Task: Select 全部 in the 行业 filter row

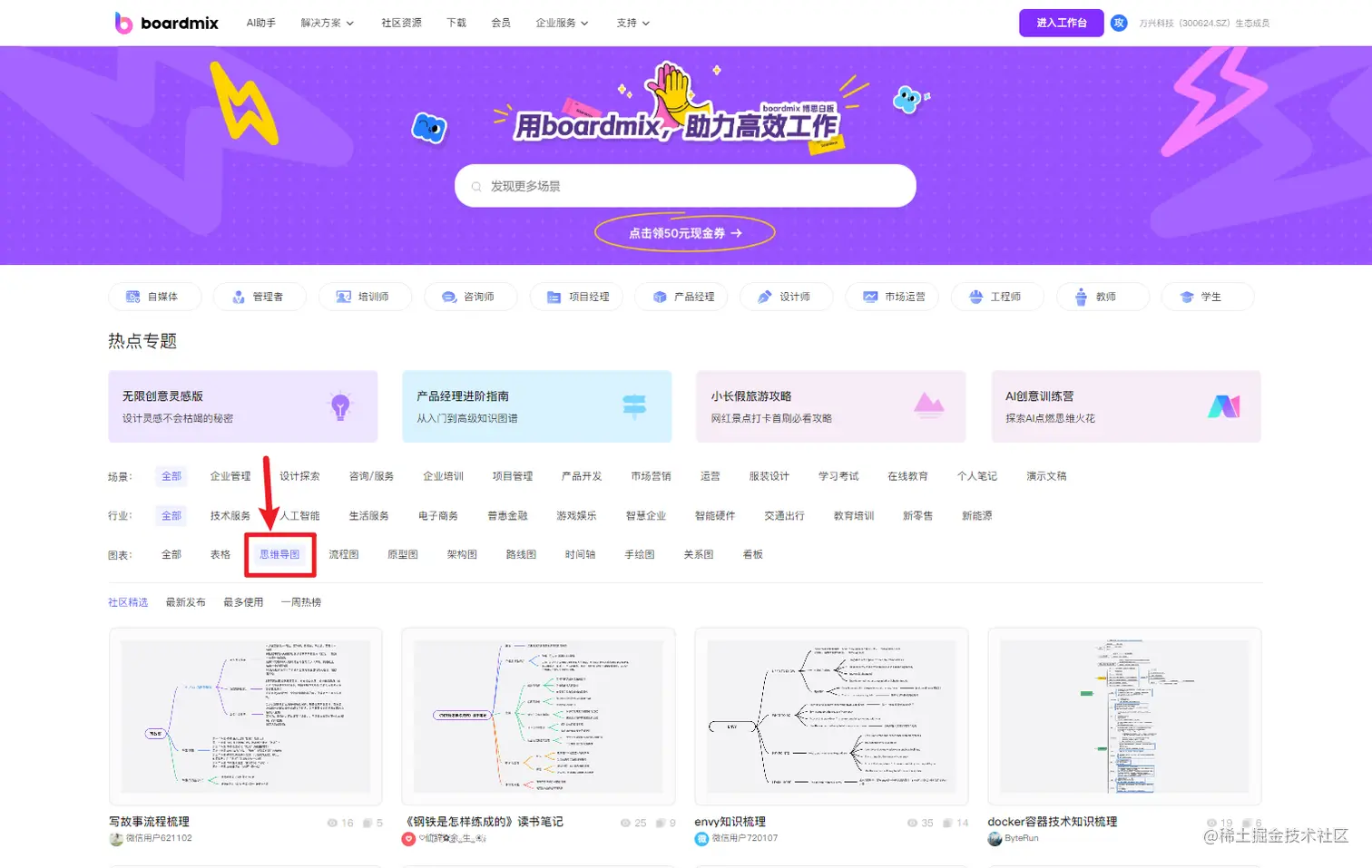Action: tap(171, 515)
